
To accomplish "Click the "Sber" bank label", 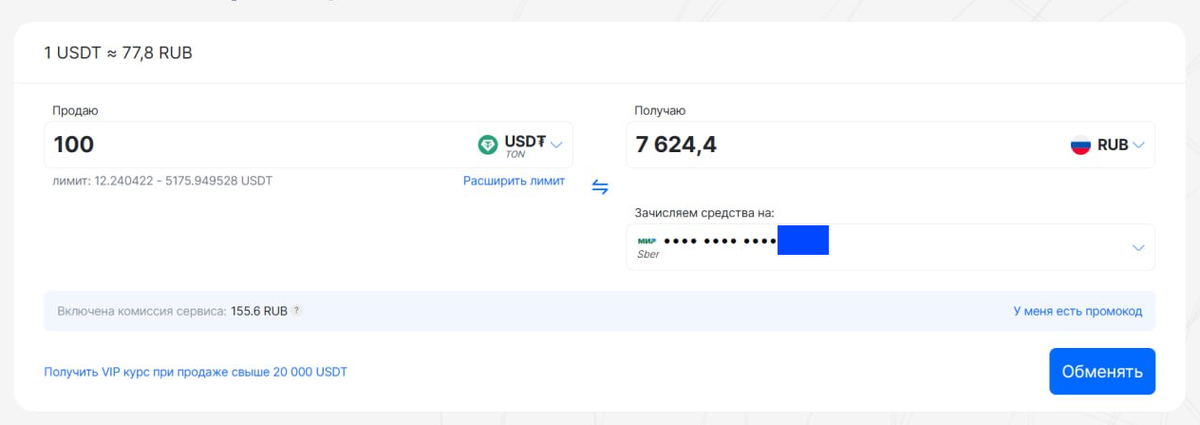I will [x=648, y=255].
